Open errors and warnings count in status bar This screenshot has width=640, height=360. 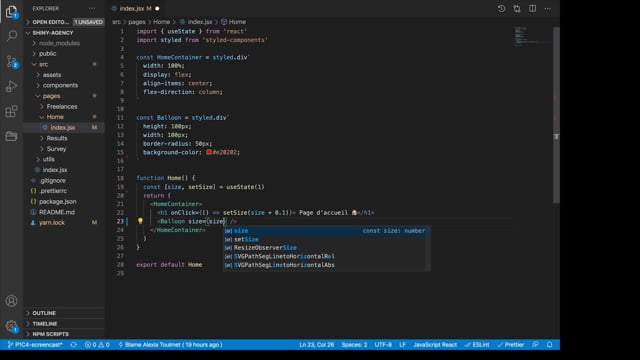coord(97,345)
